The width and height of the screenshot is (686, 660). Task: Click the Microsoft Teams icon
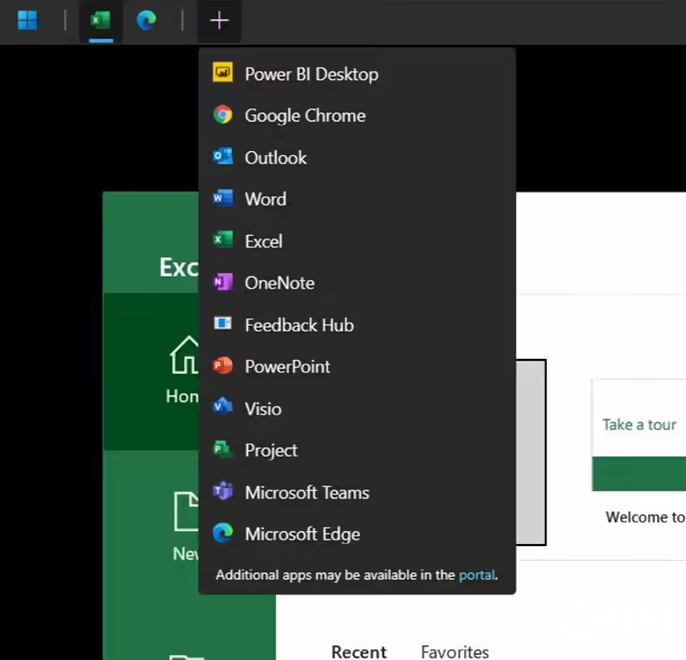pyautogui.click(x=223, y=493)
